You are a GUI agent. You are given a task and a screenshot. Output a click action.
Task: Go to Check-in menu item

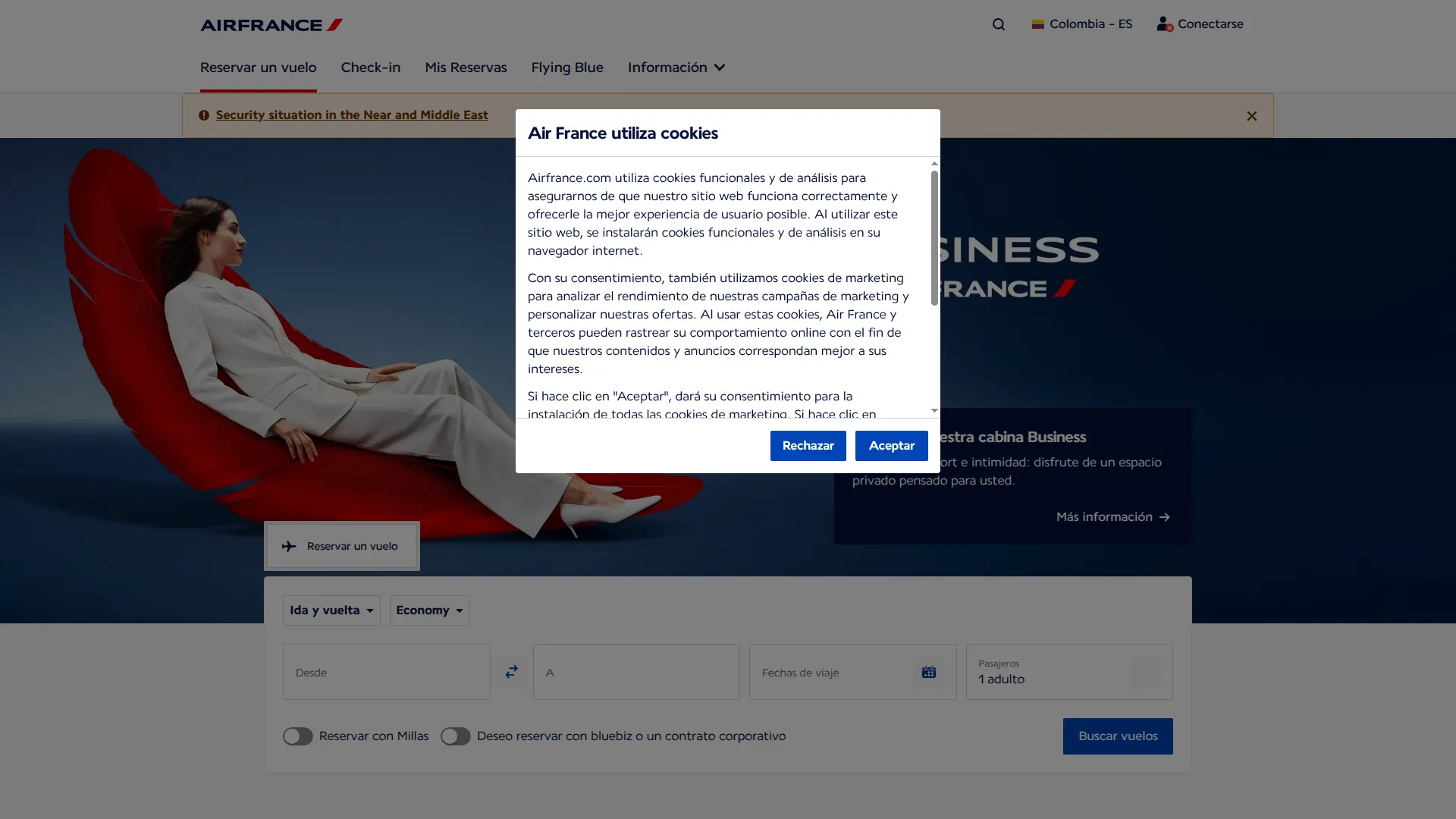click(x=371, y=67)
